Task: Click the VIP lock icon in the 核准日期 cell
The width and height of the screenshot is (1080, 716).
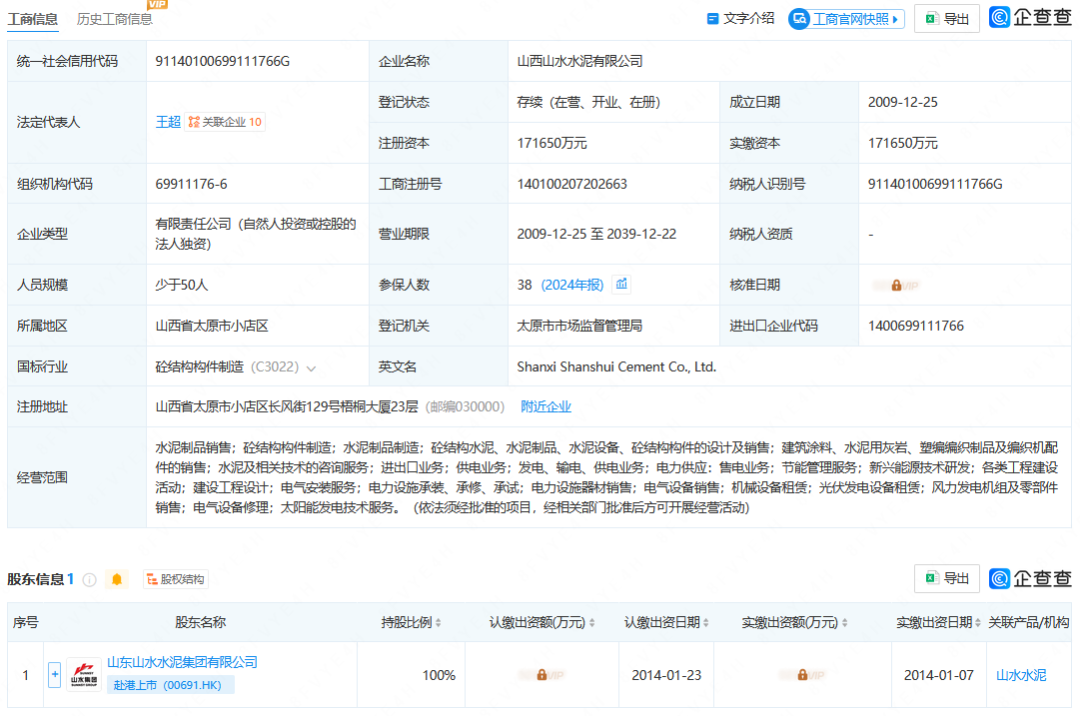Action: (x=896, y=285)
